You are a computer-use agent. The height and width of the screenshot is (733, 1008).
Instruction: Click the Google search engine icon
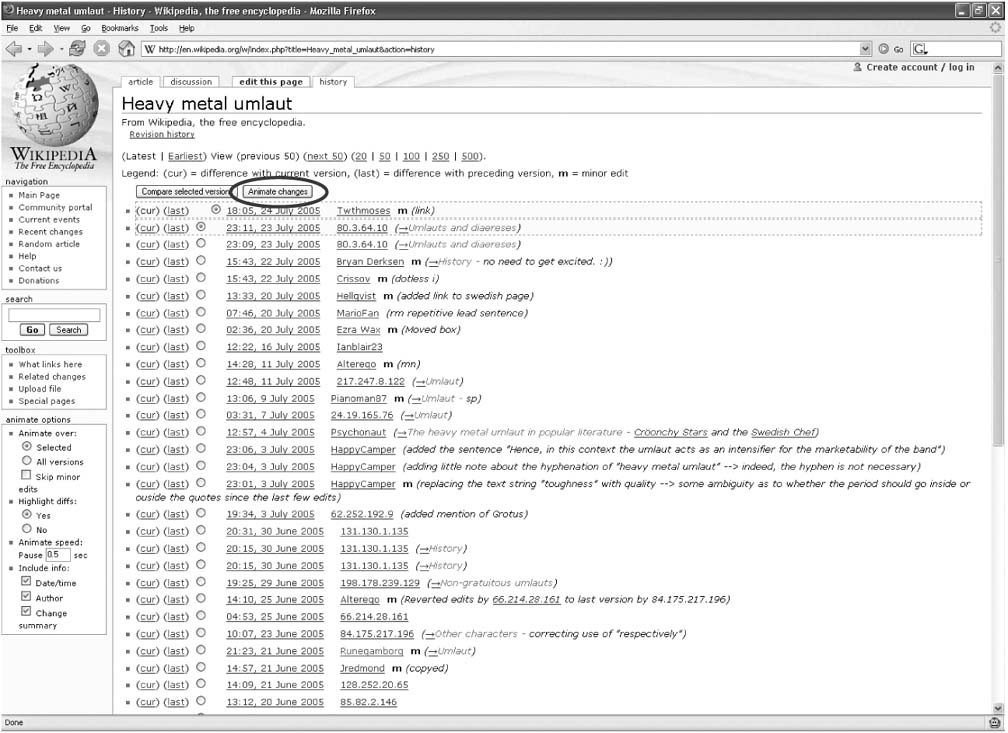pos(920,48)
